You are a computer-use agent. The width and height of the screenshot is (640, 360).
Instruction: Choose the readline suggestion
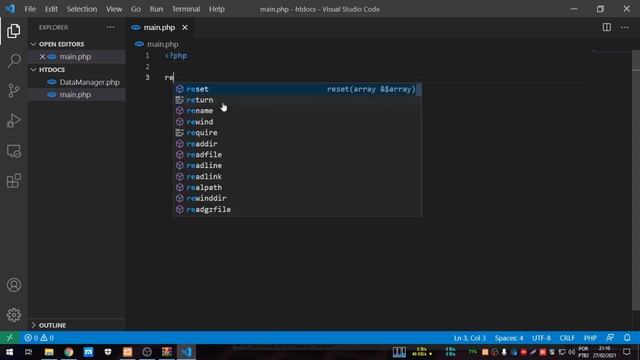(297, 165)
